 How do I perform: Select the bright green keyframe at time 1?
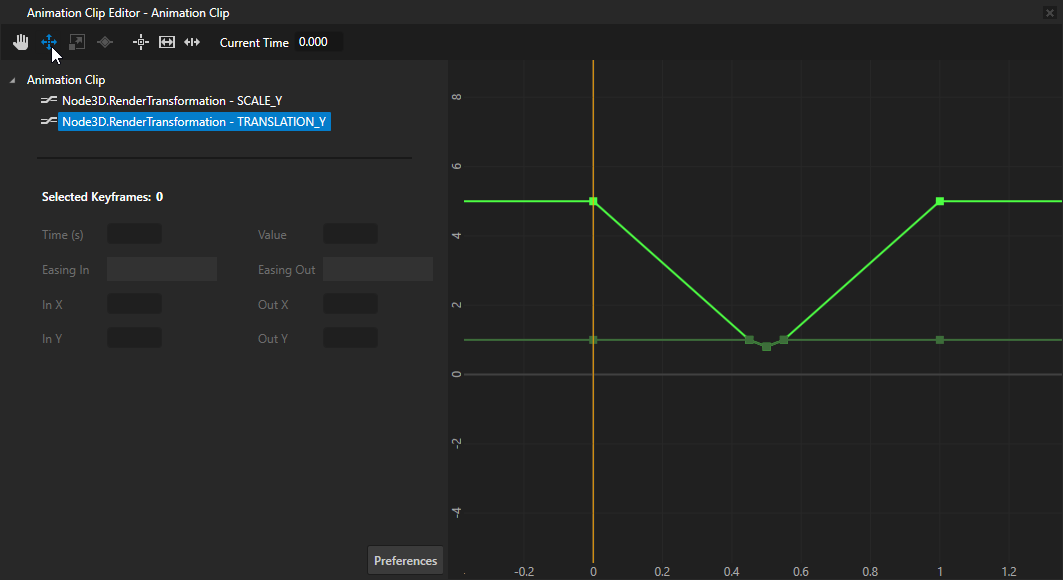(940, 201)
